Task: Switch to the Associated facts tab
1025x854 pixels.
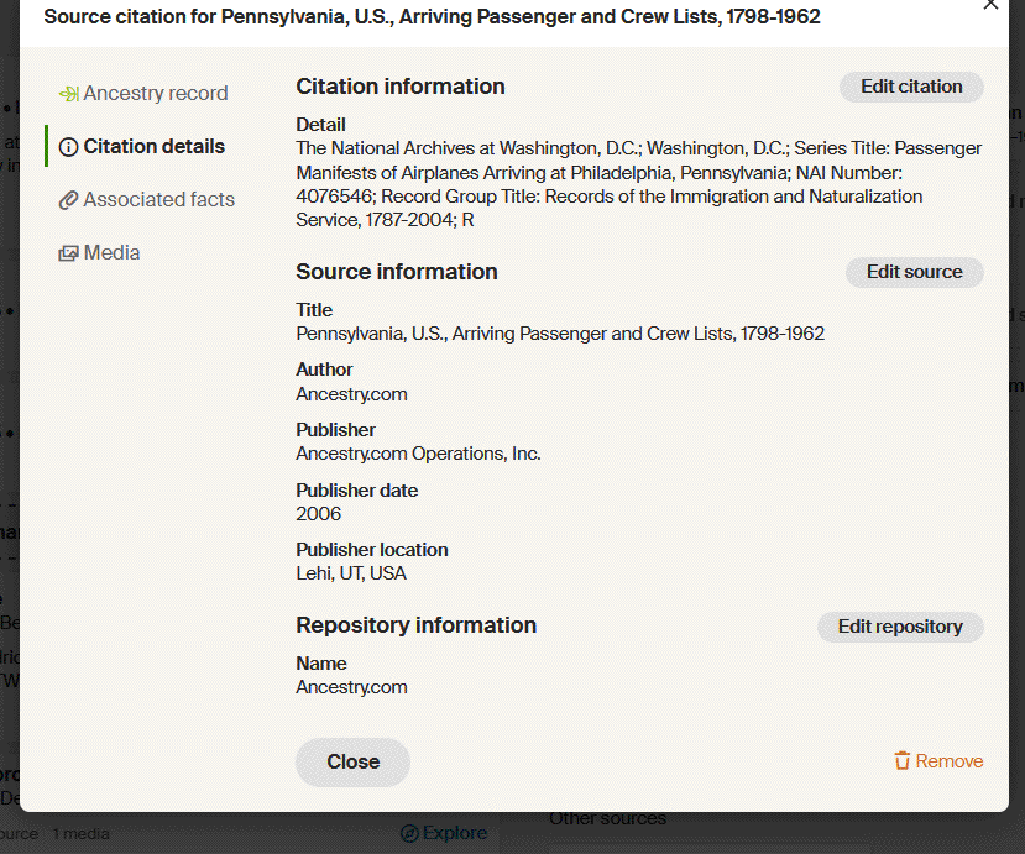Action: [159, 200]
